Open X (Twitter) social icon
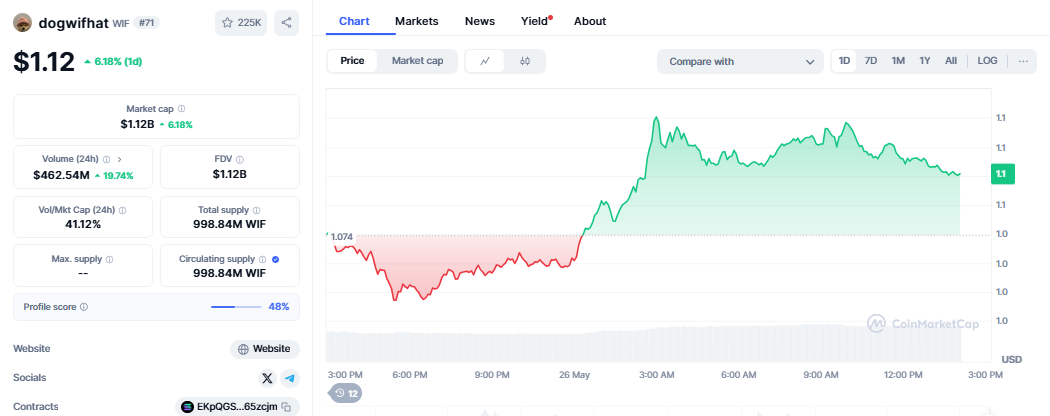 pyautogui.click(x=267, y=378)
